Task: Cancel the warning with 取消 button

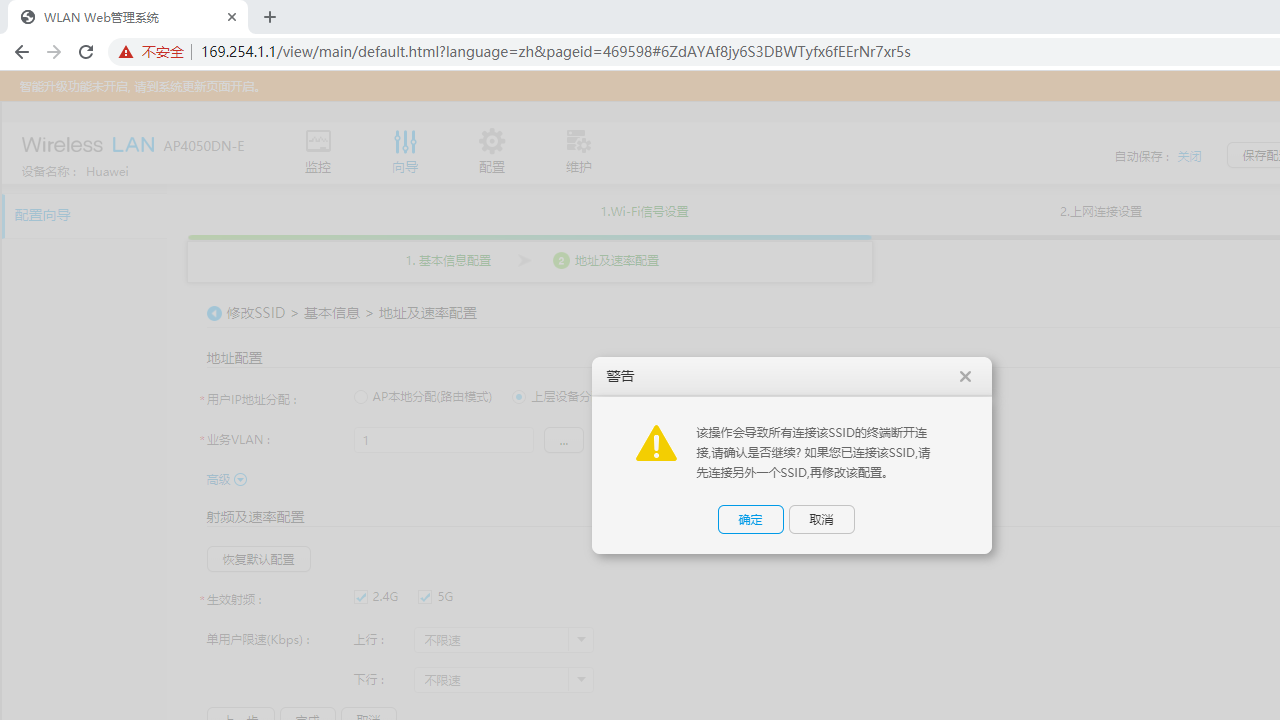Action: (x=821, y=519)
